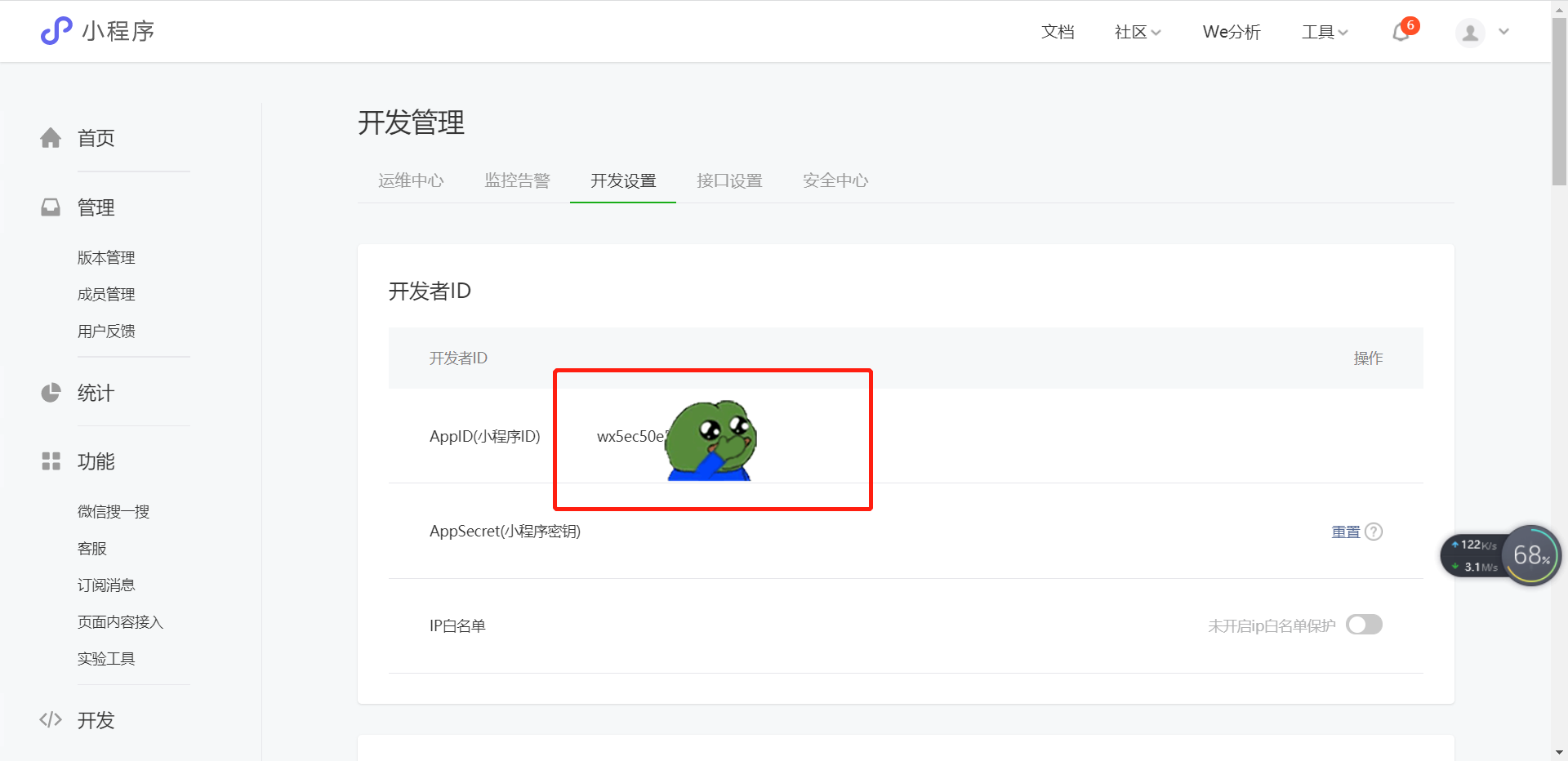Click the 统计 sidebar heading
The height and width of the screenshot is (761, 1568).
click(x=96, y=393)
